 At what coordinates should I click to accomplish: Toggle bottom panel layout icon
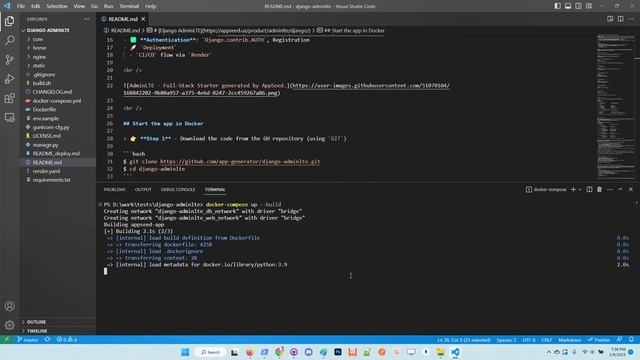(x=568, y=6)
